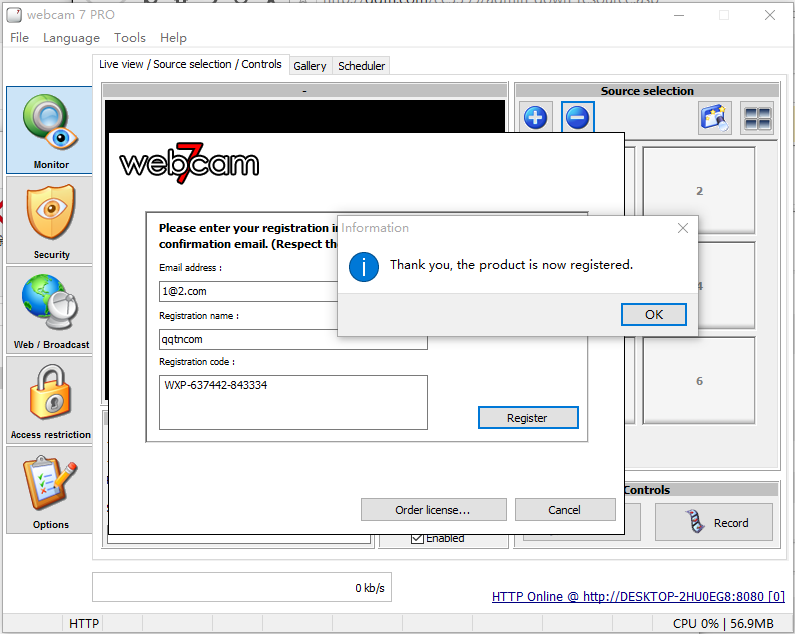Open the HTTP Online server link

tap(638, 597)
